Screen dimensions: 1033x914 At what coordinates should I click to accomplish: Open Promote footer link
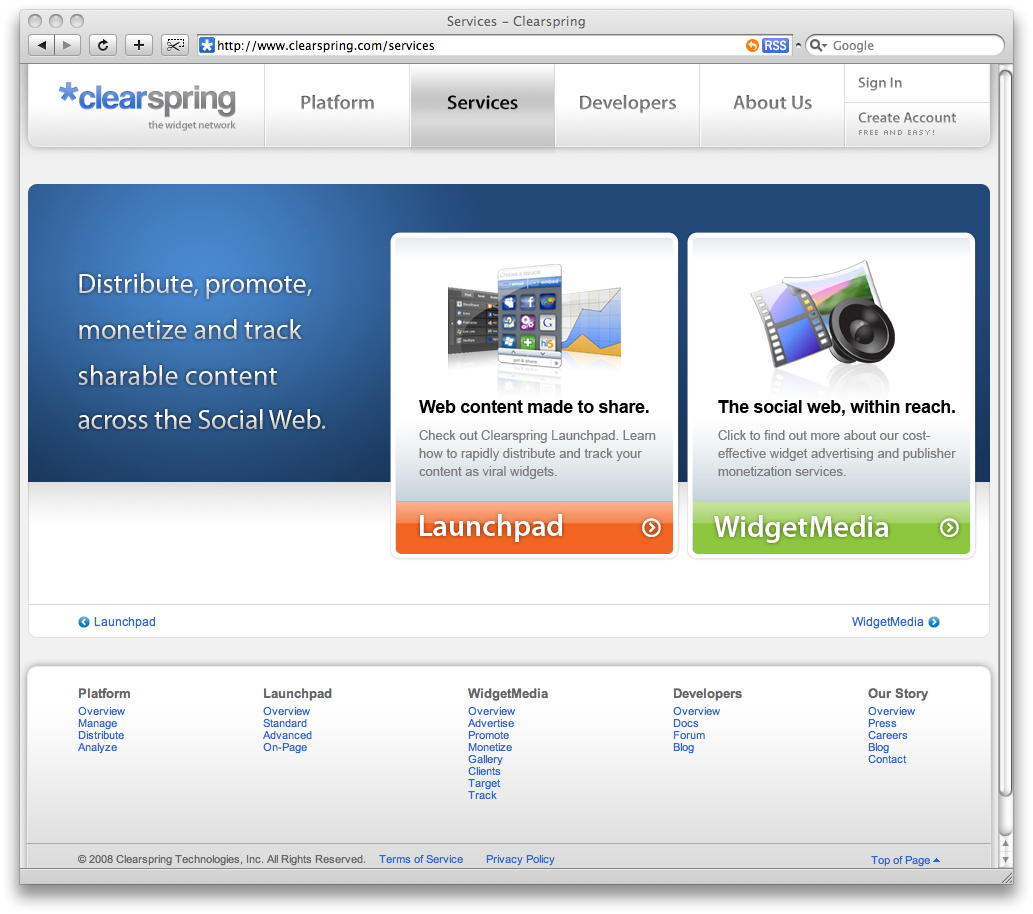[x=488, y=735]
